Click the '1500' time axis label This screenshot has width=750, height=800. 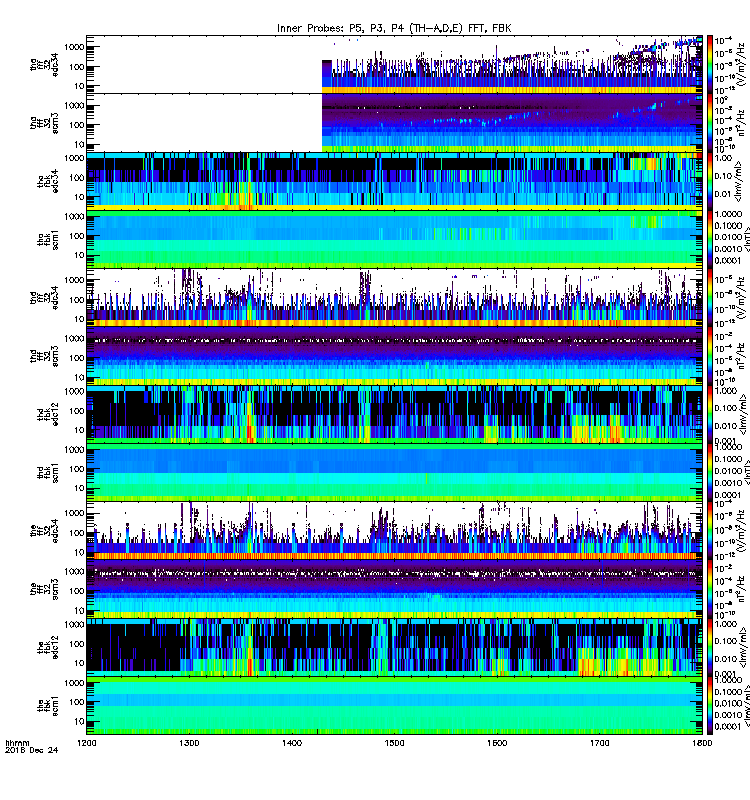click(x=394, y=743)
